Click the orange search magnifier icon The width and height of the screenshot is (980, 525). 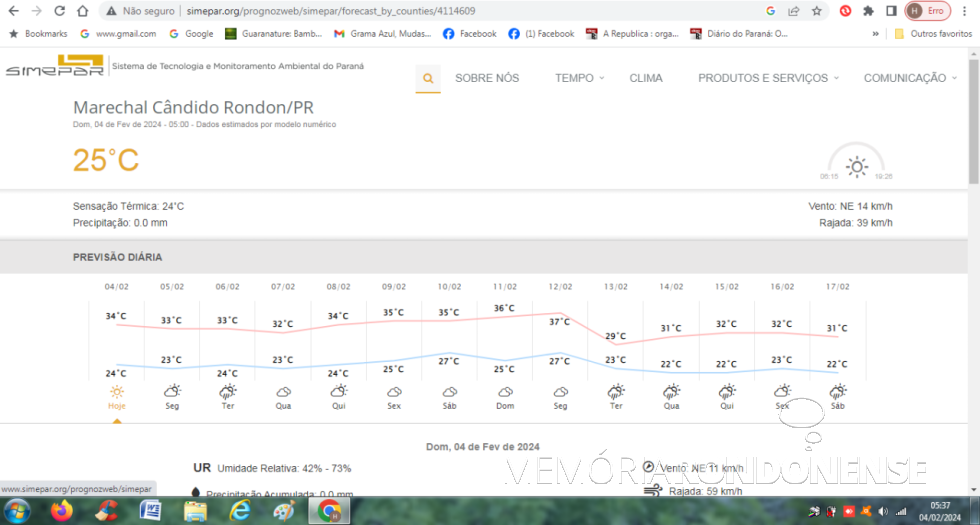428,78
